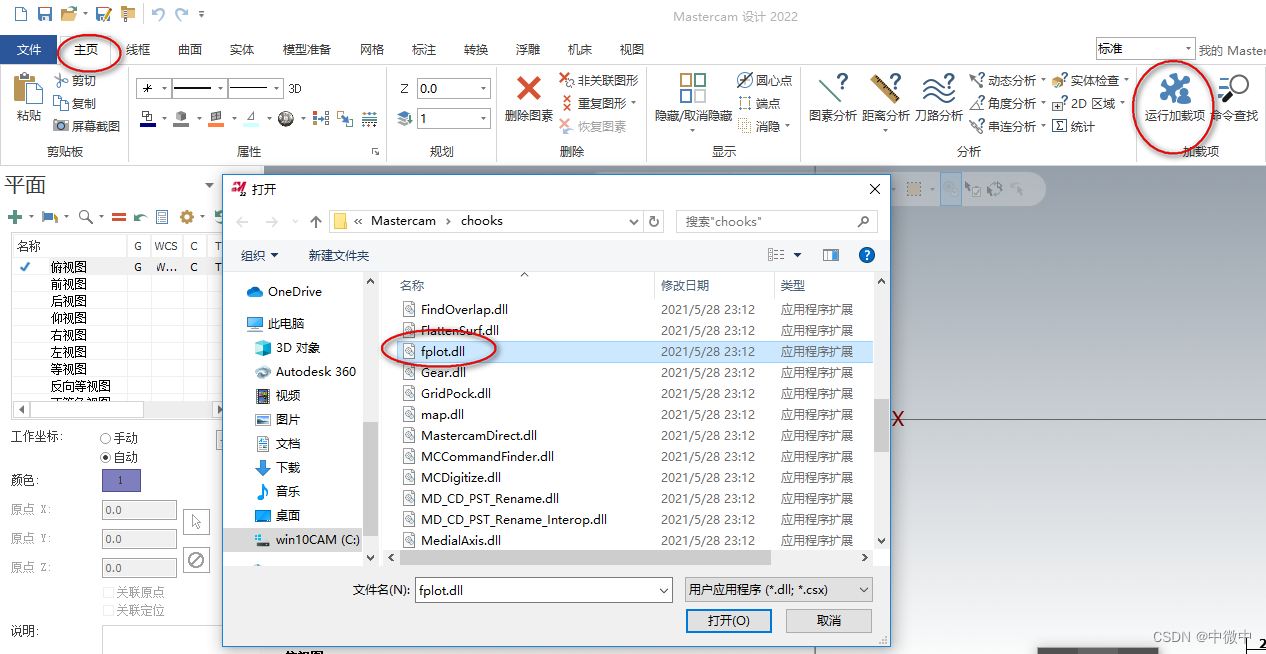1266x654 pixels.
Task: Click 复制 (Copy) button
Action: tap(75, 103)
